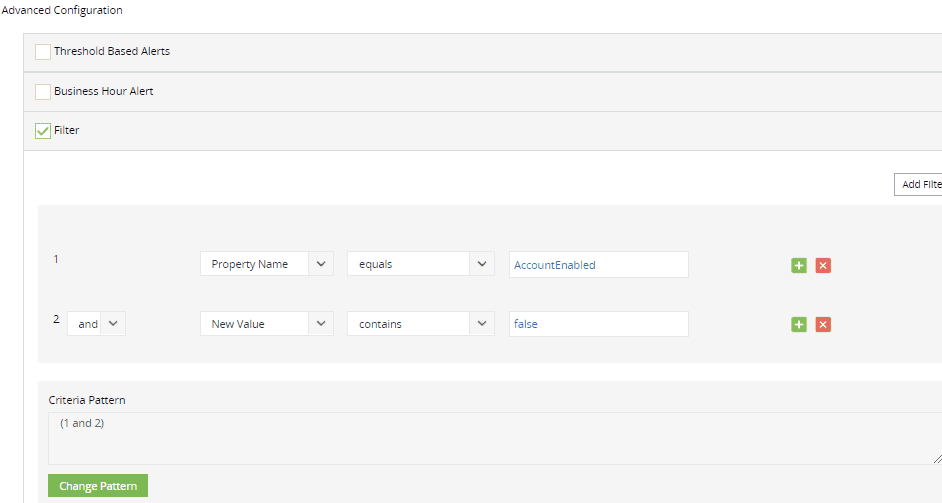The width and height of the screenshot is (942, 503).
Task: Add a filter row after row 1
Action: click(x=799, y=265)
